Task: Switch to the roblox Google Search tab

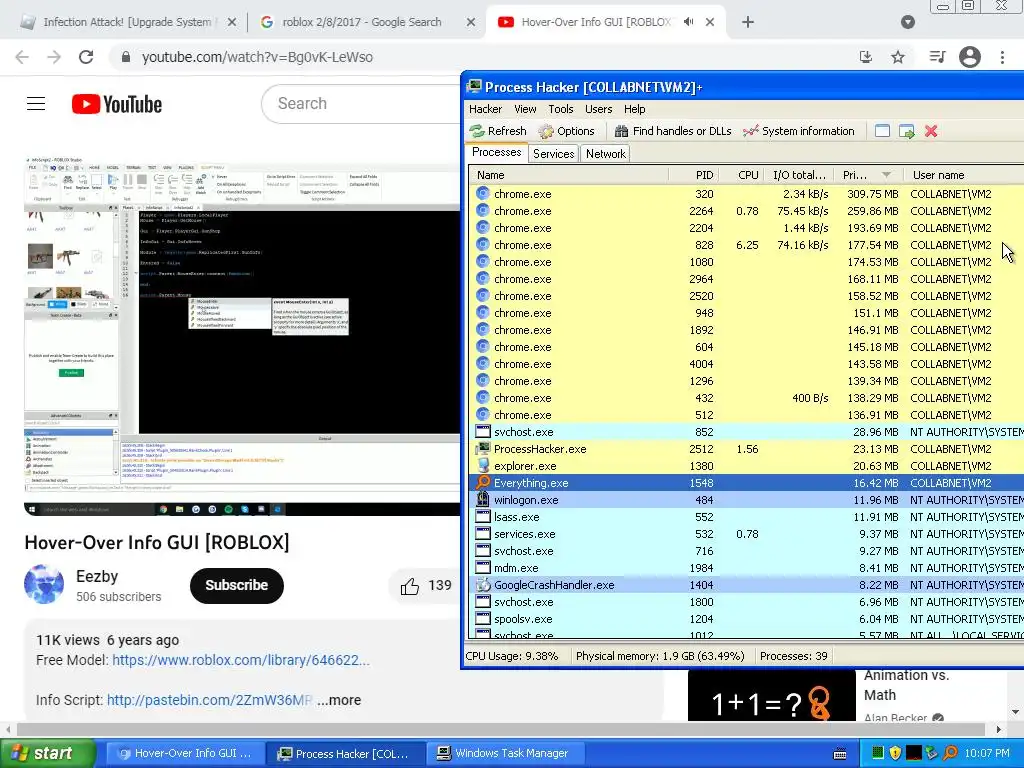Action: (361, 22)
